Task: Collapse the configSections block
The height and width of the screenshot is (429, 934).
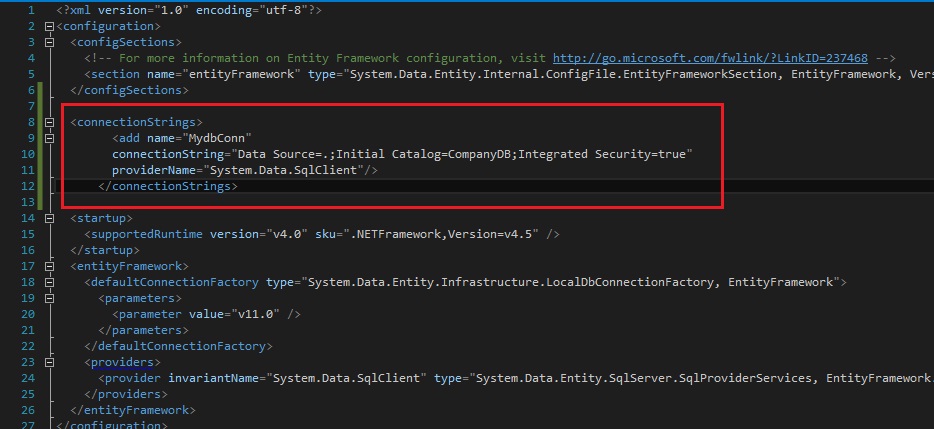Action: coord(49,42)
